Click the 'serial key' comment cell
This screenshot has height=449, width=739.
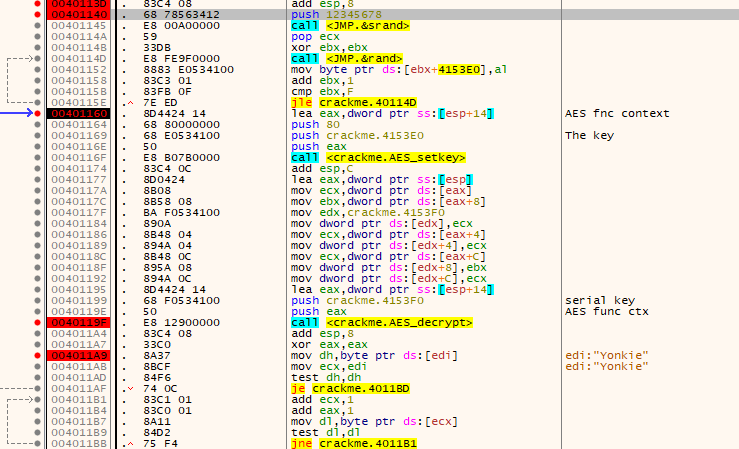pos(597,298)
